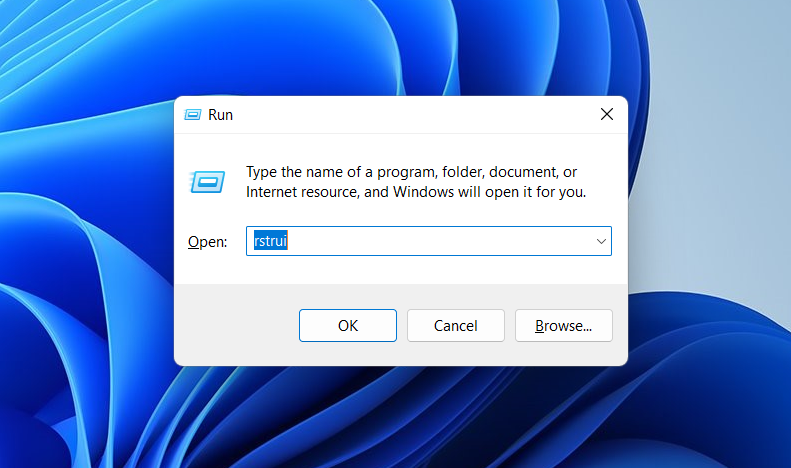Click the "Open:" label

[207, 242]
